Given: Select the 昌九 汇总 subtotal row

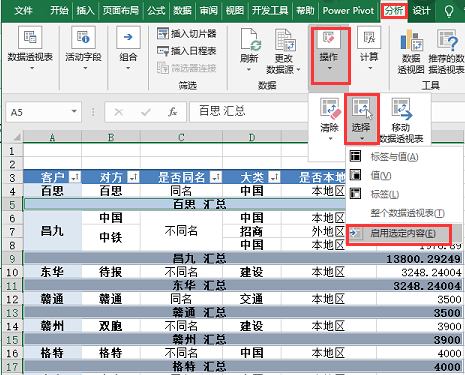Looking at the screenshot, I should click(243, 259).
